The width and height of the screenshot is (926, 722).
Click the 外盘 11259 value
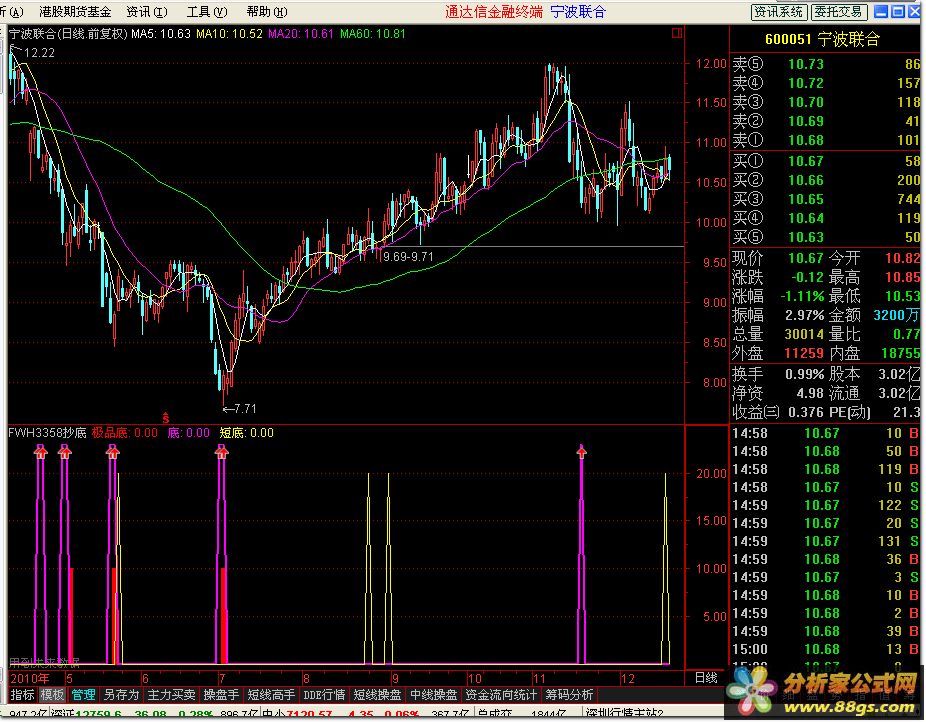(x=804, y=353)
